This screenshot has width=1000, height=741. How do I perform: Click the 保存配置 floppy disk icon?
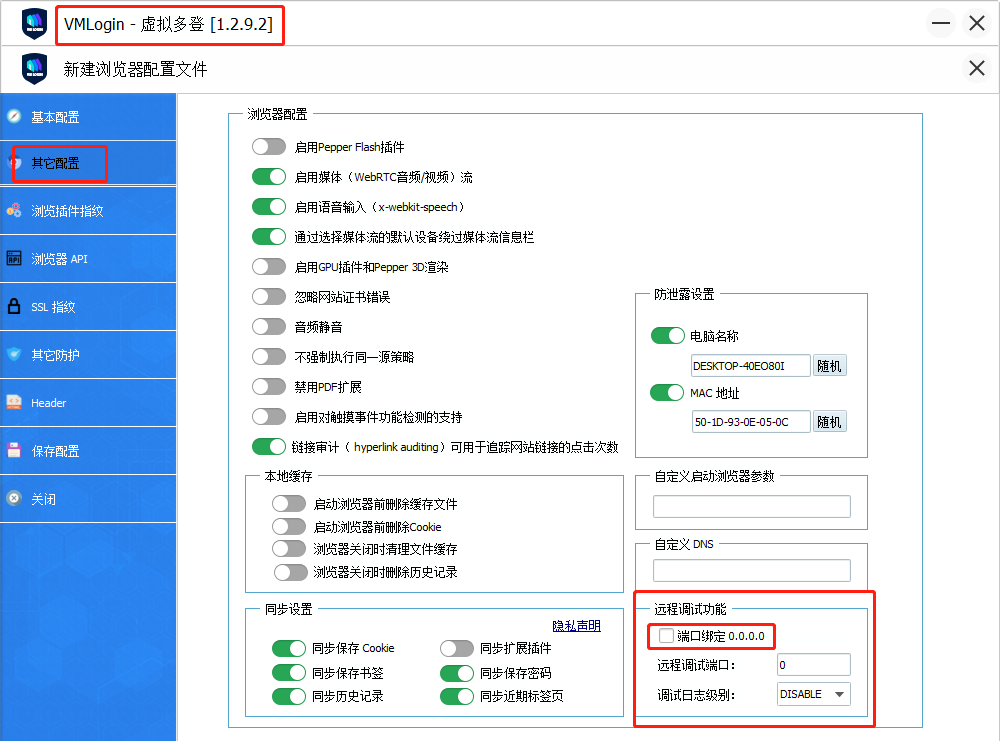point(14,451)
